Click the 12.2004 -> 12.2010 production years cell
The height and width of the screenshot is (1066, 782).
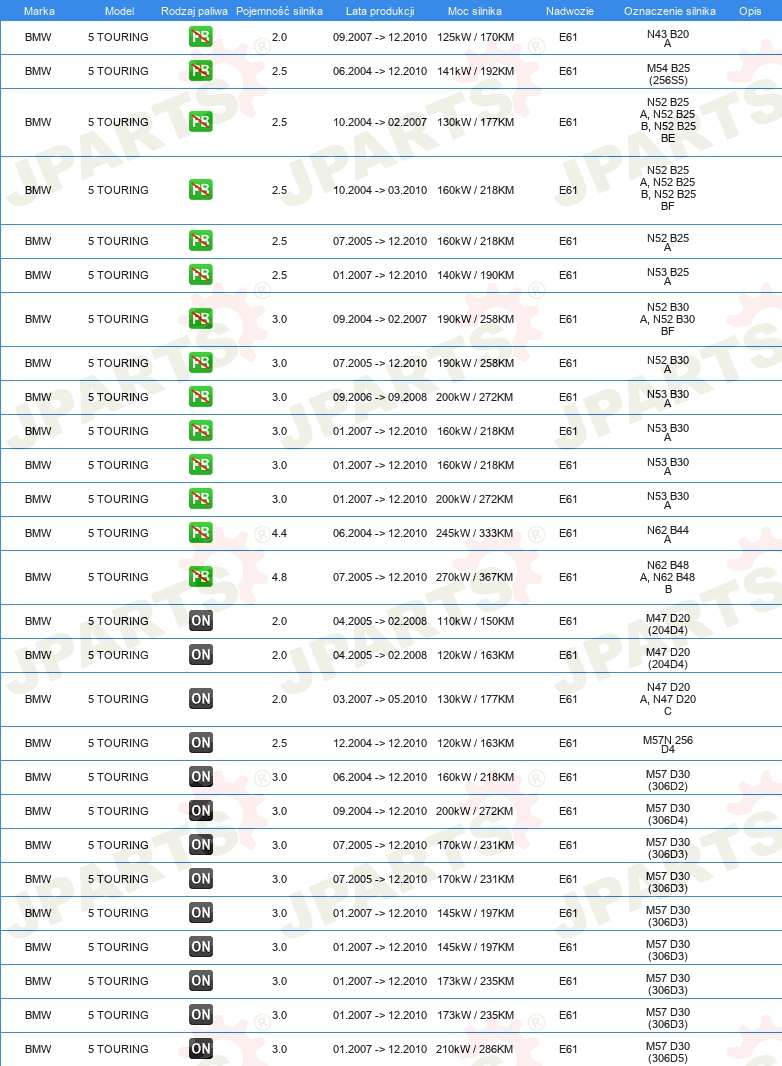tap(380, 743)
